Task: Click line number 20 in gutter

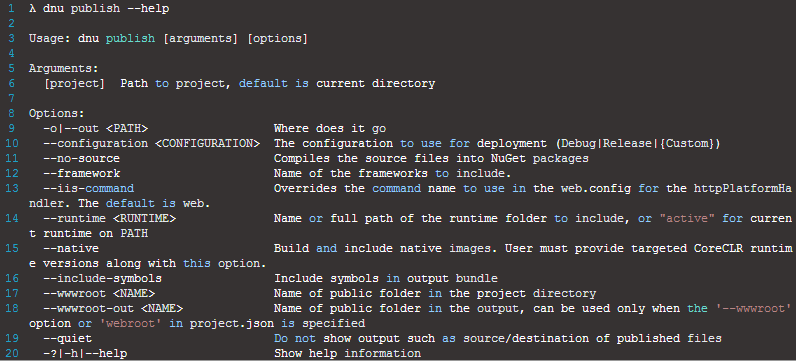Action: (12, 353)
